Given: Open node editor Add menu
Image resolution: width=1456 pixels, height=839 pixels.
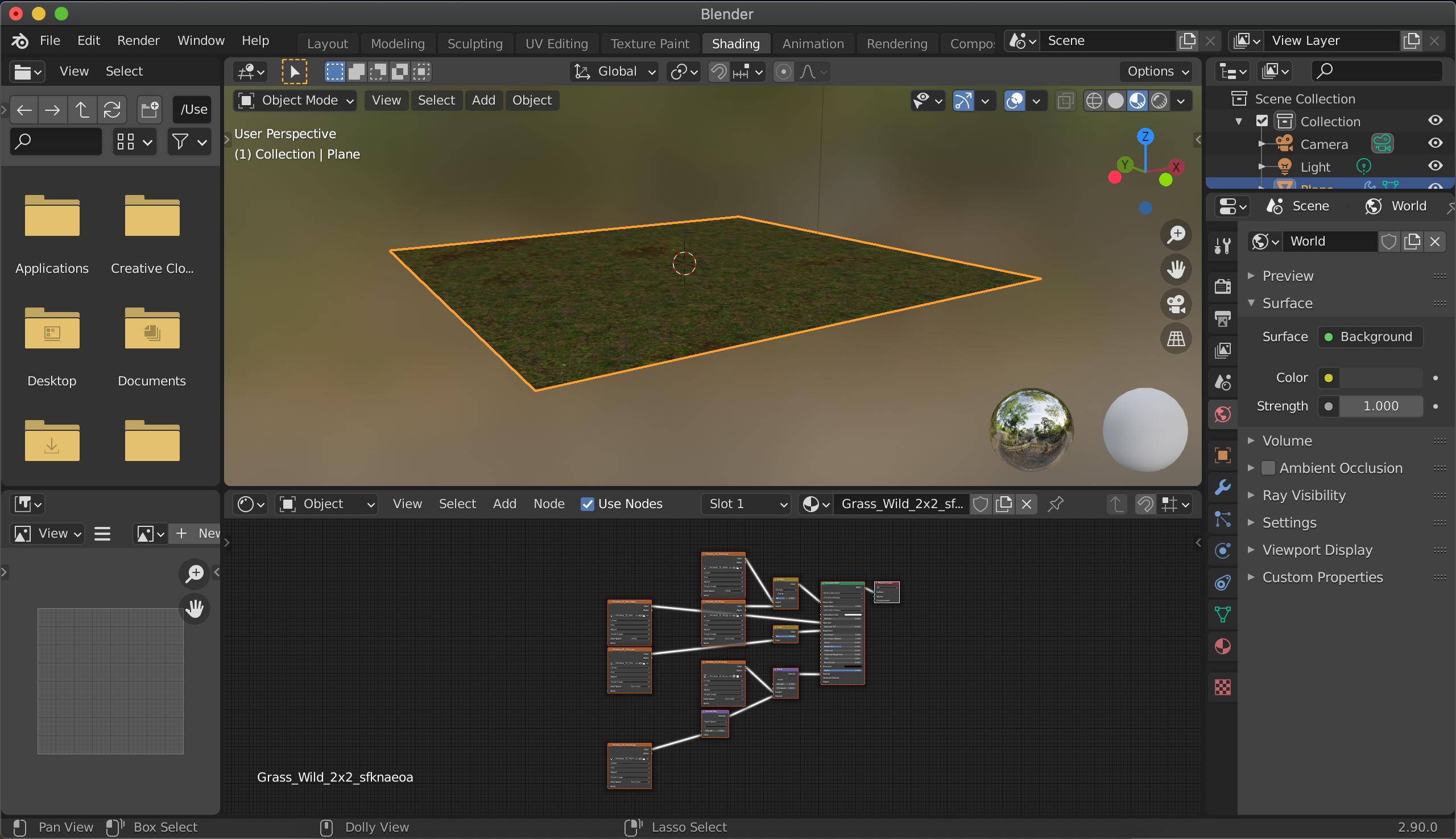Looking at the screenshot, I should pos(504,504).
